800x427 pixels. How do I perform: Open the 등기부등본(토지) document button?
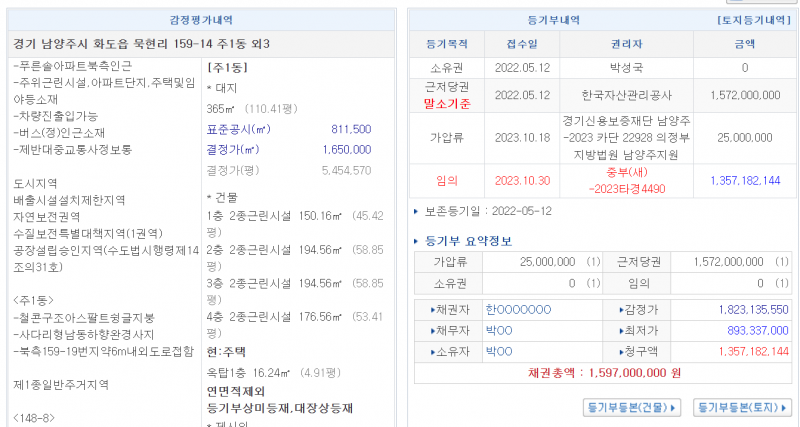(742, 407)
